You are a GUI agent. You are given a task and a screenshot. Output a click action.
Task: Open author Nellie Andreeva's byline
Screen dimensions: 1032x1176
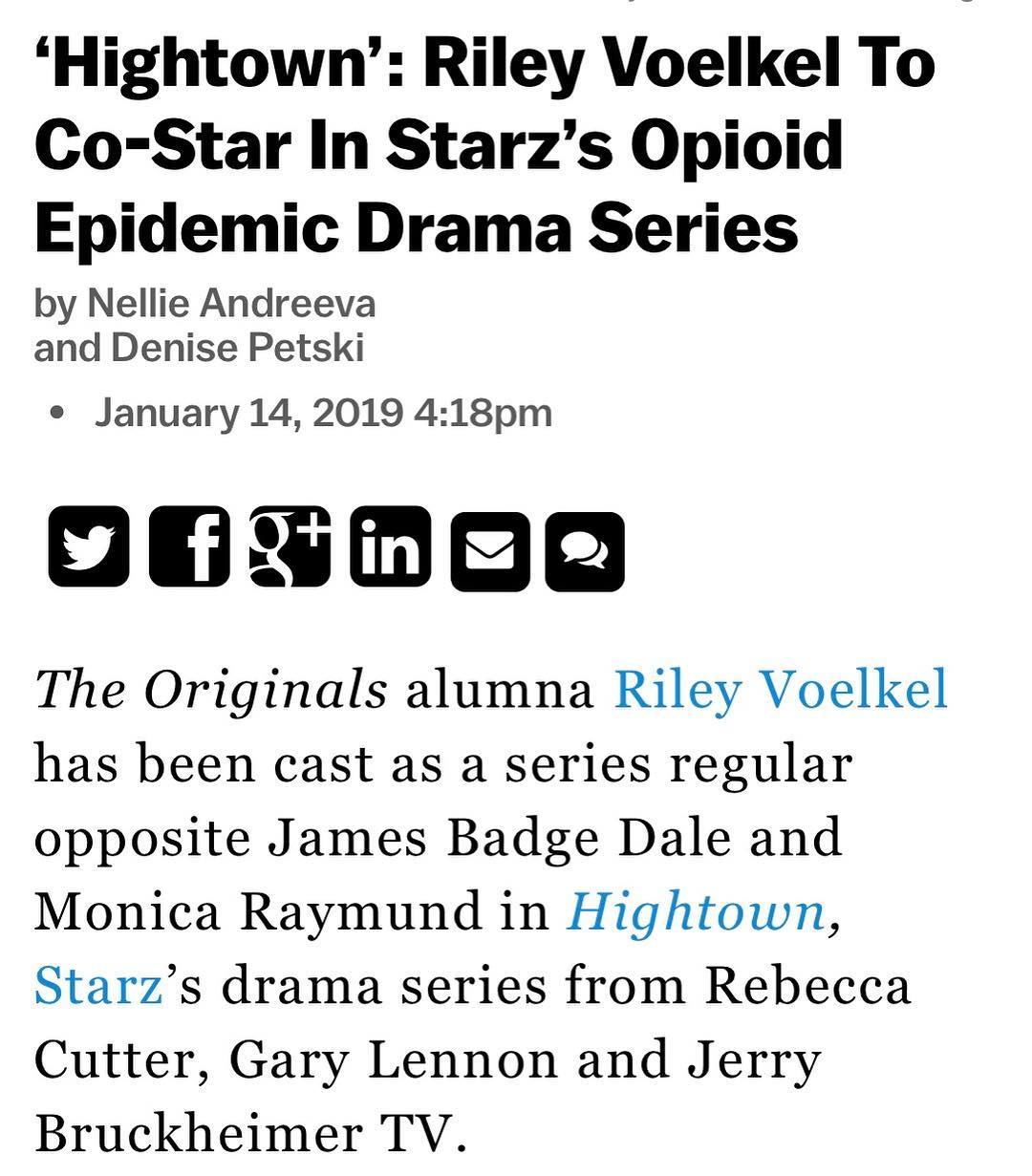[231, 304]
